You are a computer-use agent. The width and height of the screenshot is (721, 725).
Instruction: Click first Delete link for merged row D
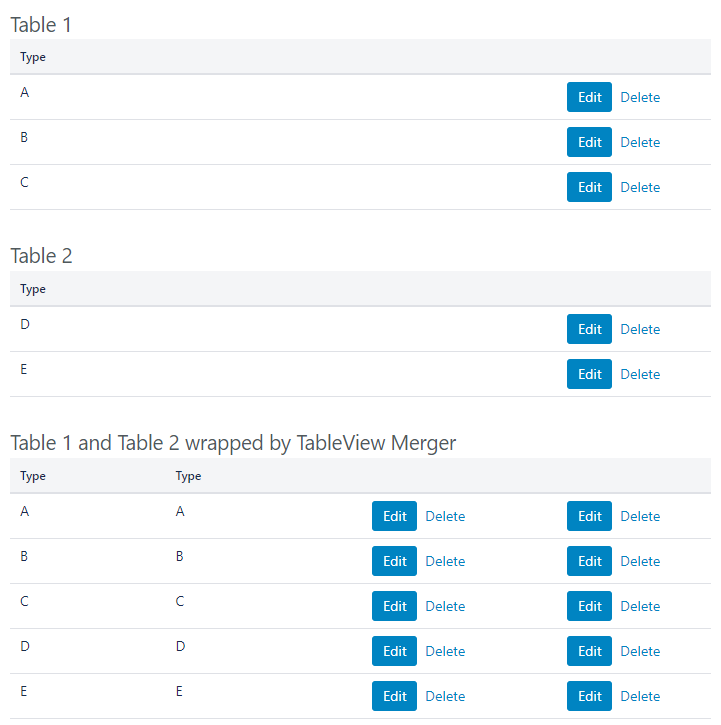click(x=445, y=651)
